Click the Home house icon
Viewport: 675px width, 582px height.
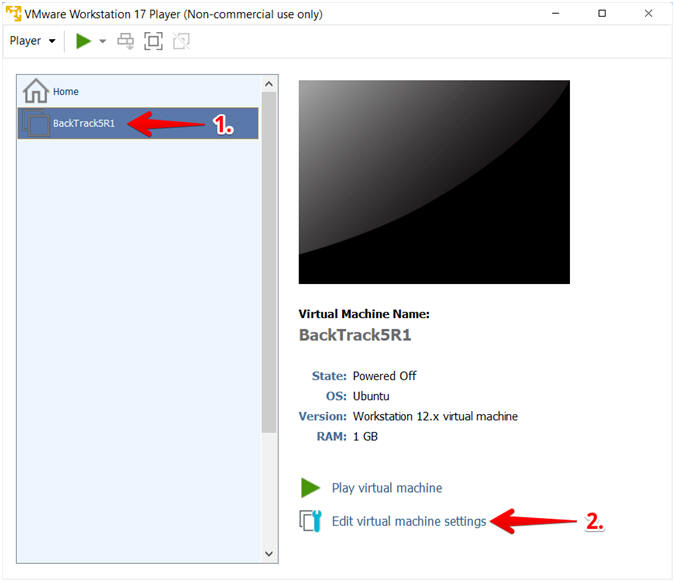(x=35, y=91)
